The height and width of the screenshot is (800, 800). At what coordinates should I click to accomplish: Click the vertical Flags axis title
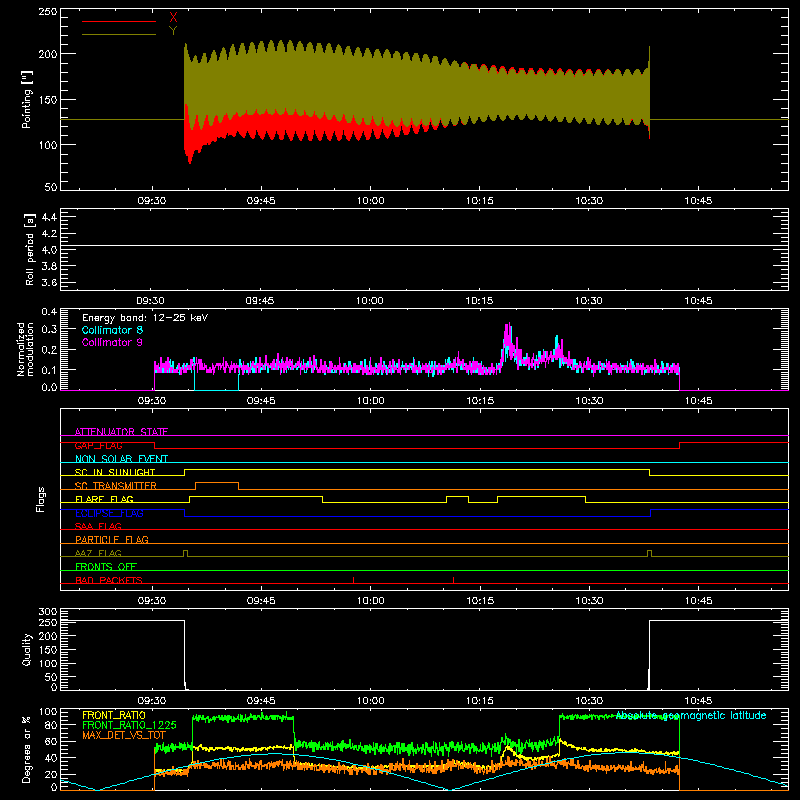click(x=41, y=499)
